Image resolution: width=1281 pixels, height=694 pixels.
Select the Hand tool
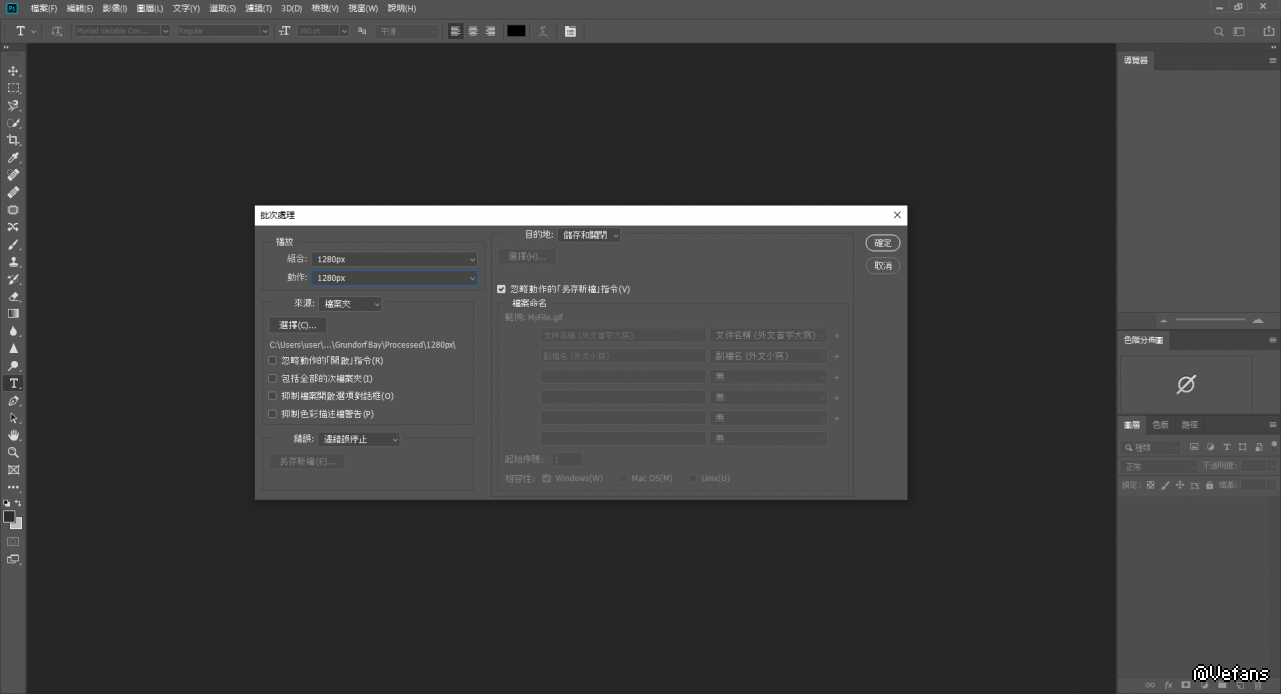(14, 435)
